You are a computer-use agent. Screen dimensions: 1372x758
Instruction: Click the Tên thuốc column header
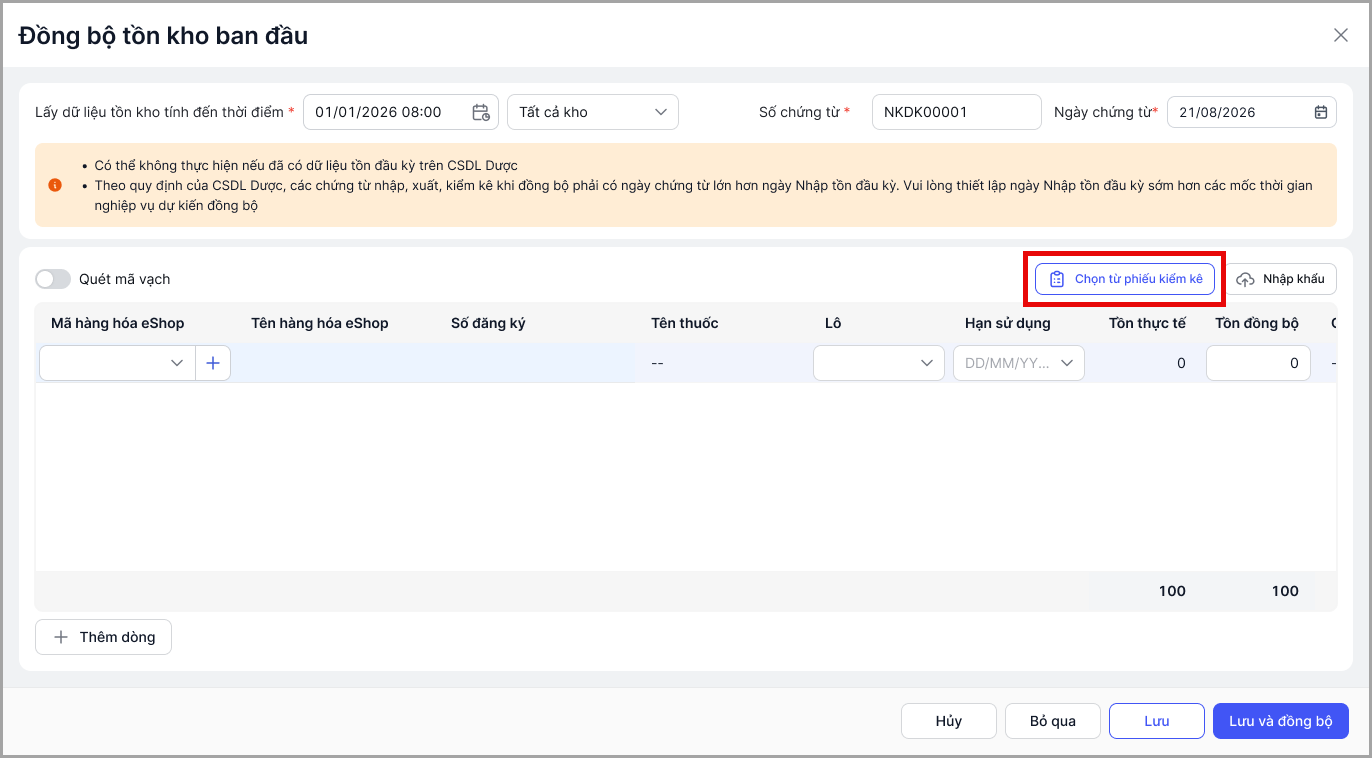point(685,323)
